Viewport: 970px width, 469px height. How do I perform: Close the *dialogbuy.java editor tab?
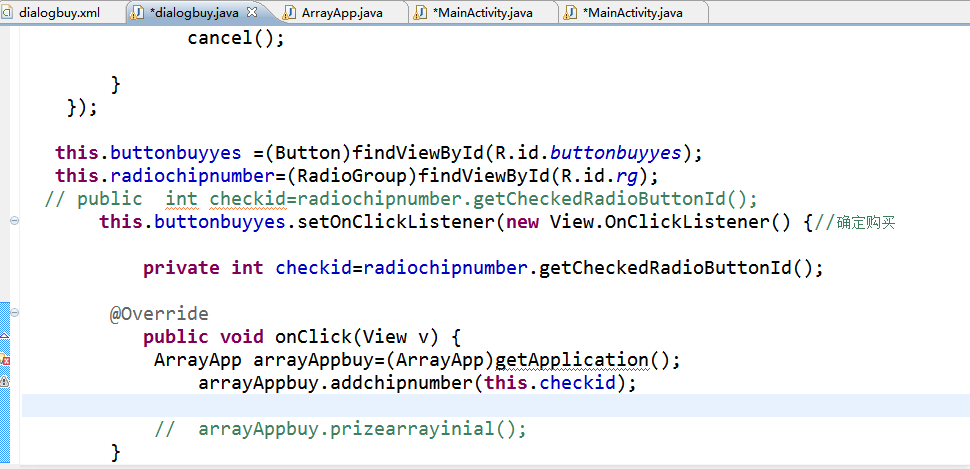tap(251, 12)
